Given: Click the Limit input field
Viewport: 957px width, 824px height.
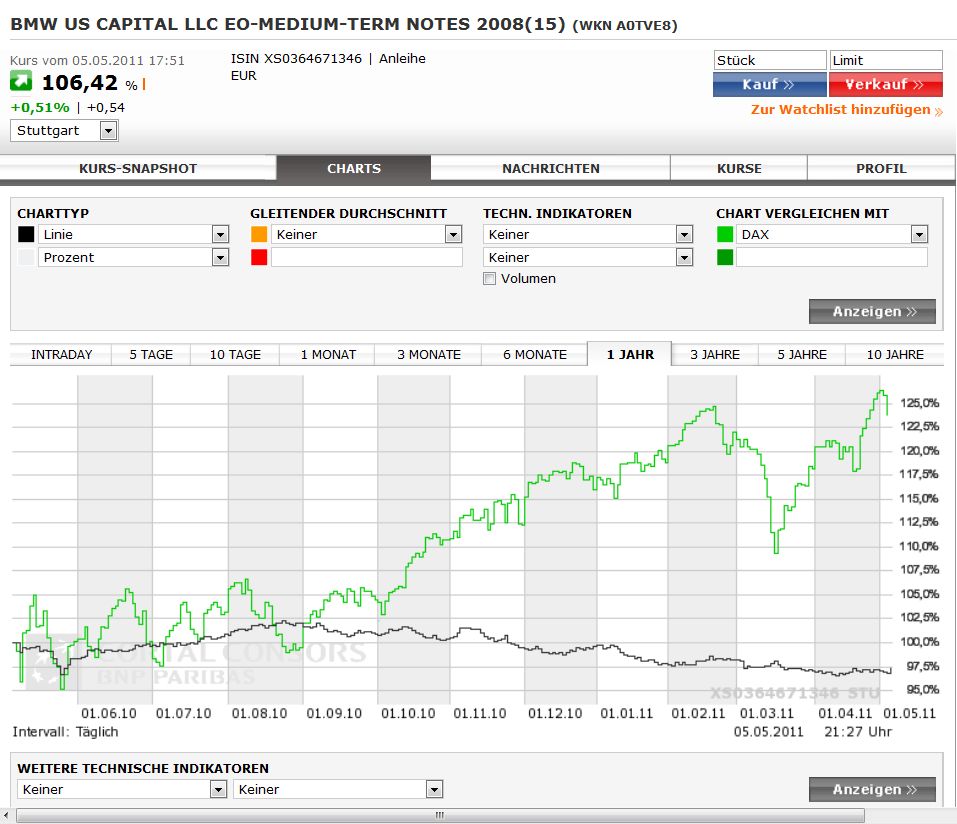Looking at the screenshot, I should (886, 60).
